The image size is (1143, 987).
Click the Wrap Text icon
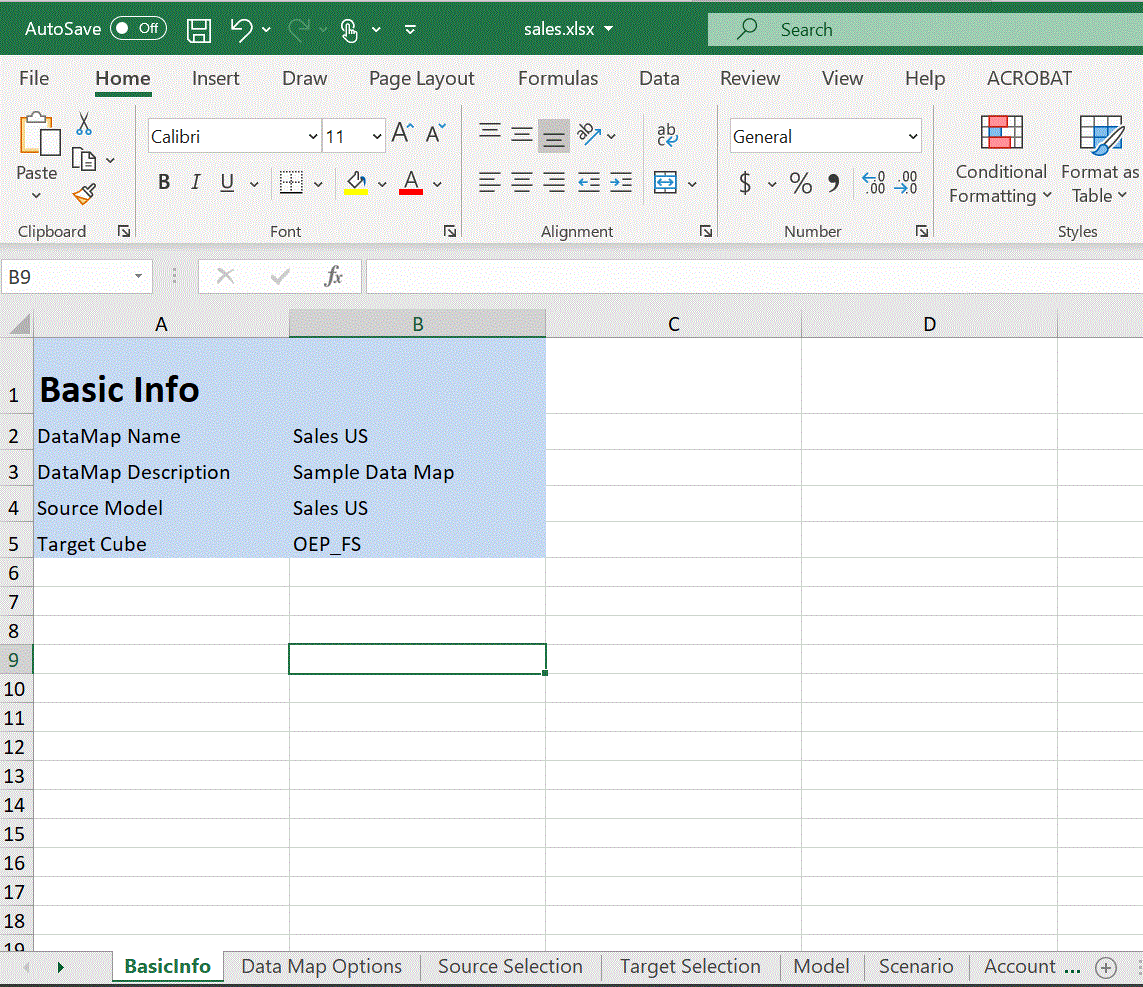[x=666, y=135]
